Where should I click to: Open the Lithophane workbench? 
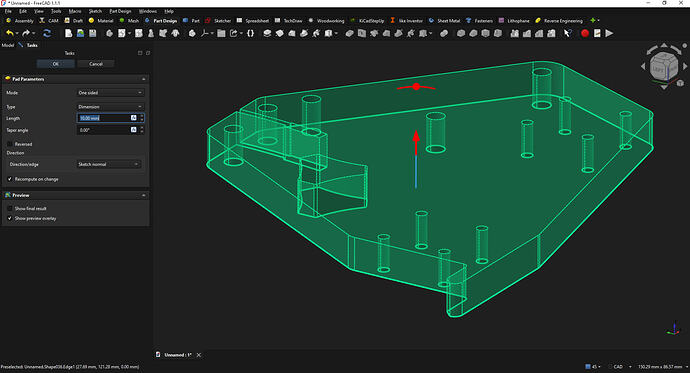(x=514, y=21)
